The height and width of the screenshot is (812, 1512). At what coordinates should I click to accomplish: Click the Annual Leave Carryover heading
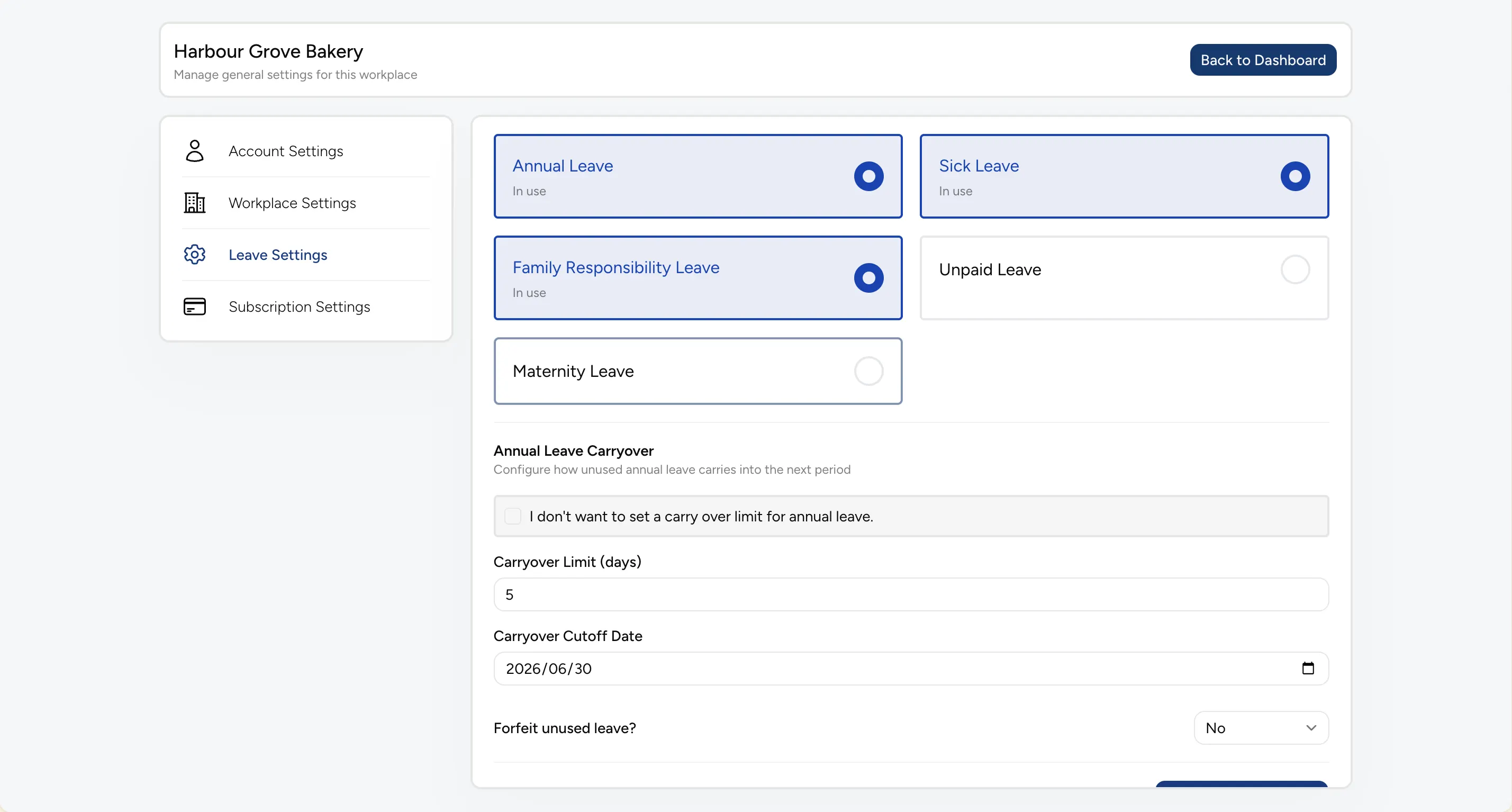click(x=574, y=451)
